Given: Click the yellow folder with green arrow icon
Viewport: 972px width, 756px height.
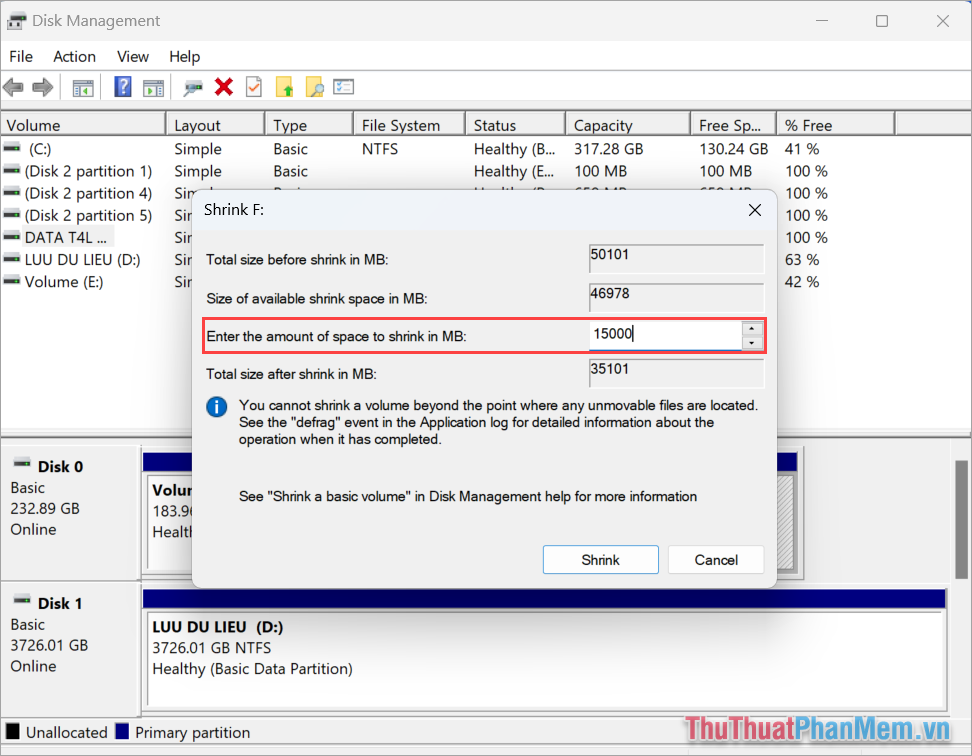Looking at the screenshot, I should [284, 87].
